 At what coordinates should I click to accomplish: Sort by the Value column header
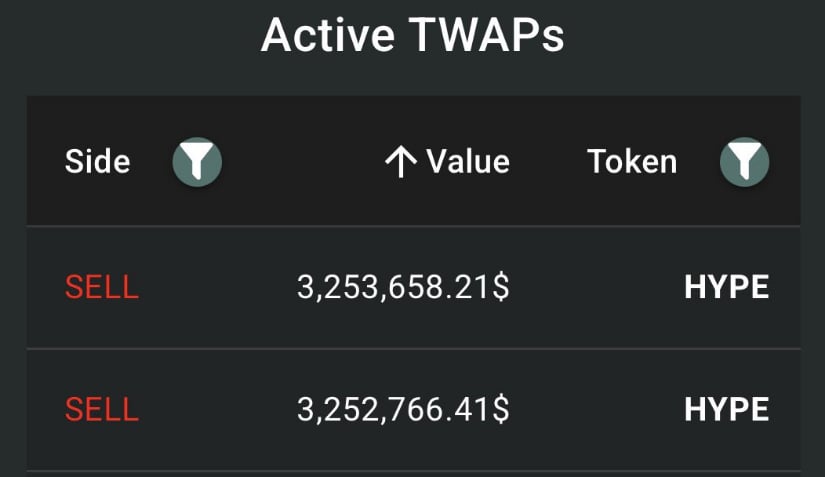(468, 161)
